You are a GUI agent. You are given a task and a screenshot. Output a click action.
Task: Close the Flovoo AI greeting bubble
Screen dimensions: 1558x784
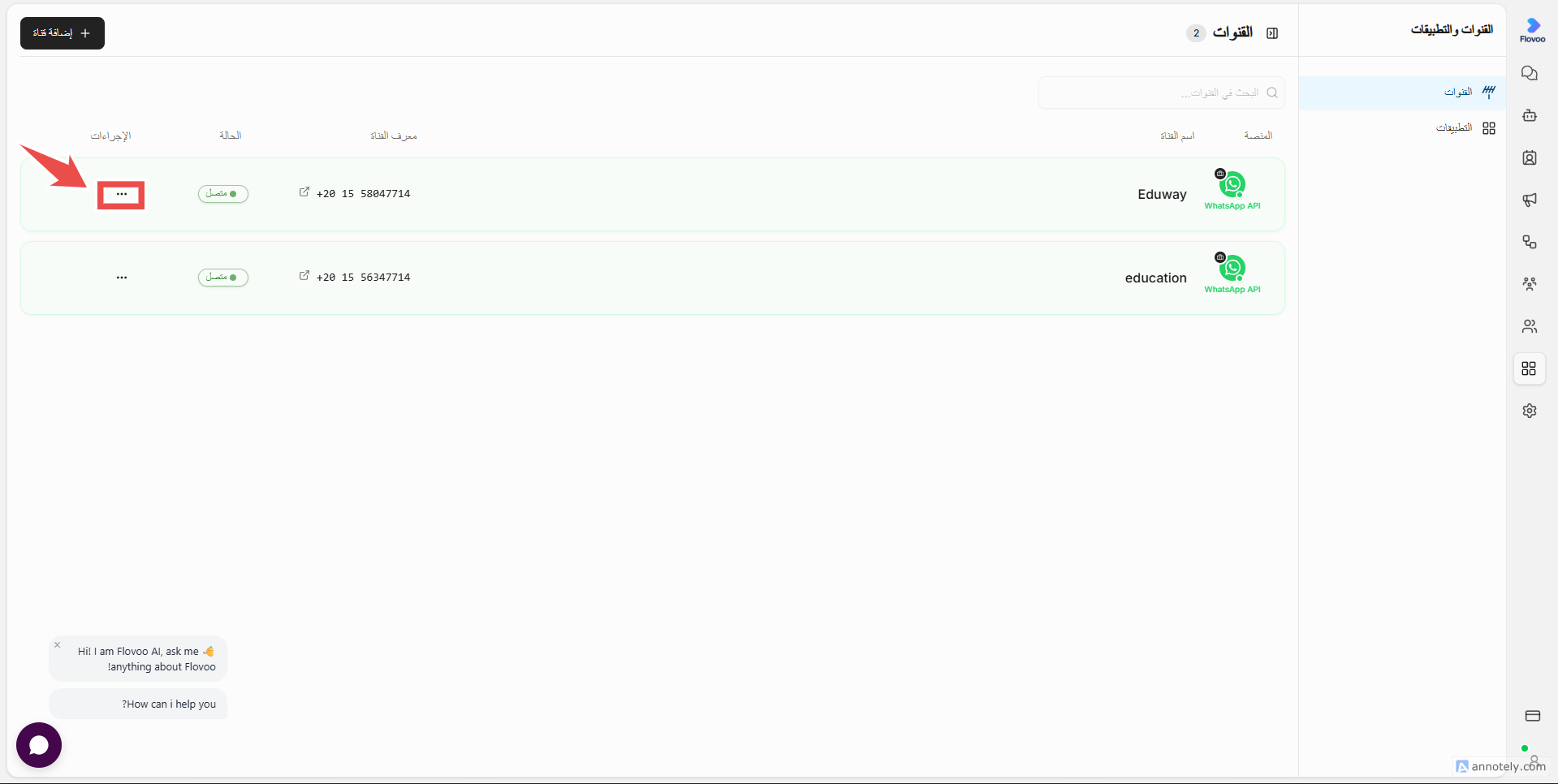coord(58,645)
